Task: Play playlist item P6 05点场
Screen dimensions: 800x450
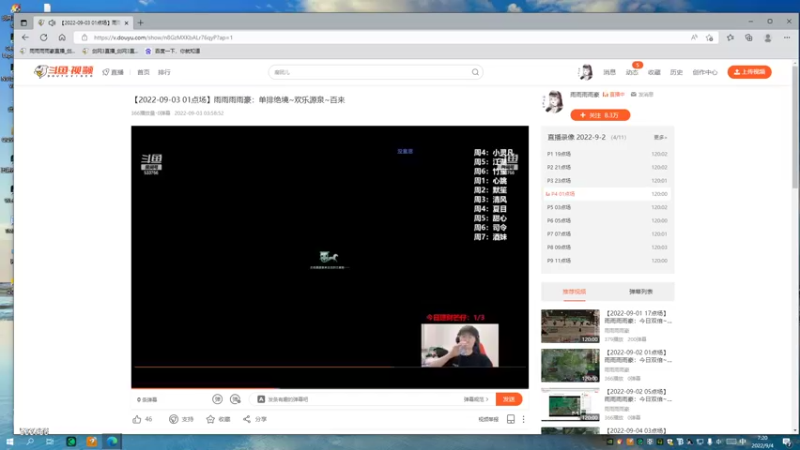Action: pos(607,220)
